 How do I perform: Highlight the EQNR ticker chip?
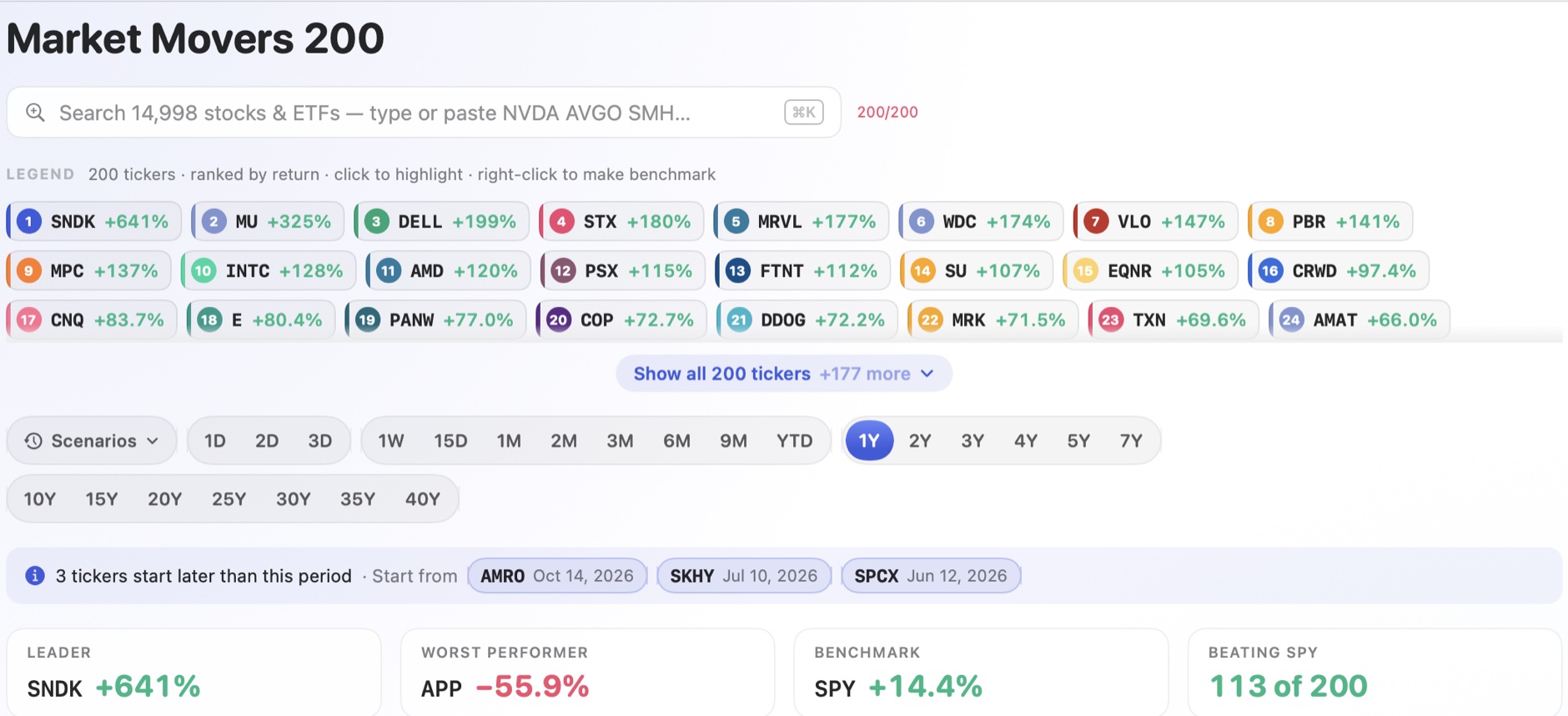(x=1150, y=270)
